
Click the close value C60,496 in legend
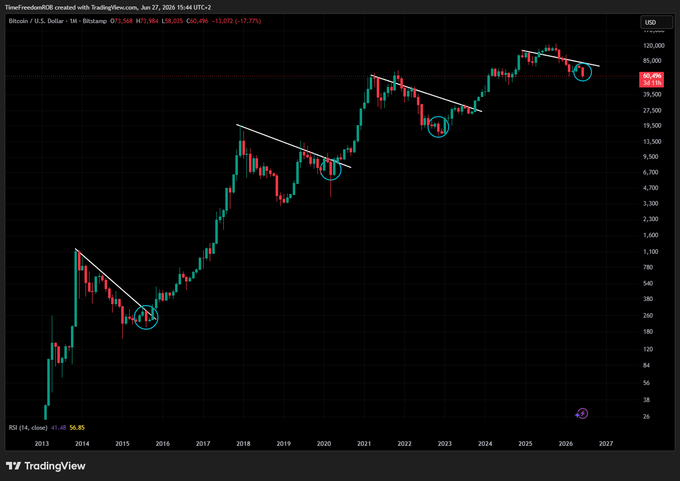(197, 21)
